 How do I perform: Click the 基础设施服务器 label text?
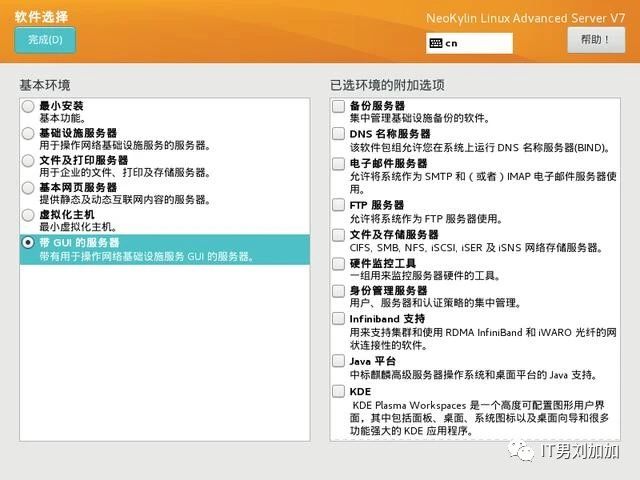78,133
